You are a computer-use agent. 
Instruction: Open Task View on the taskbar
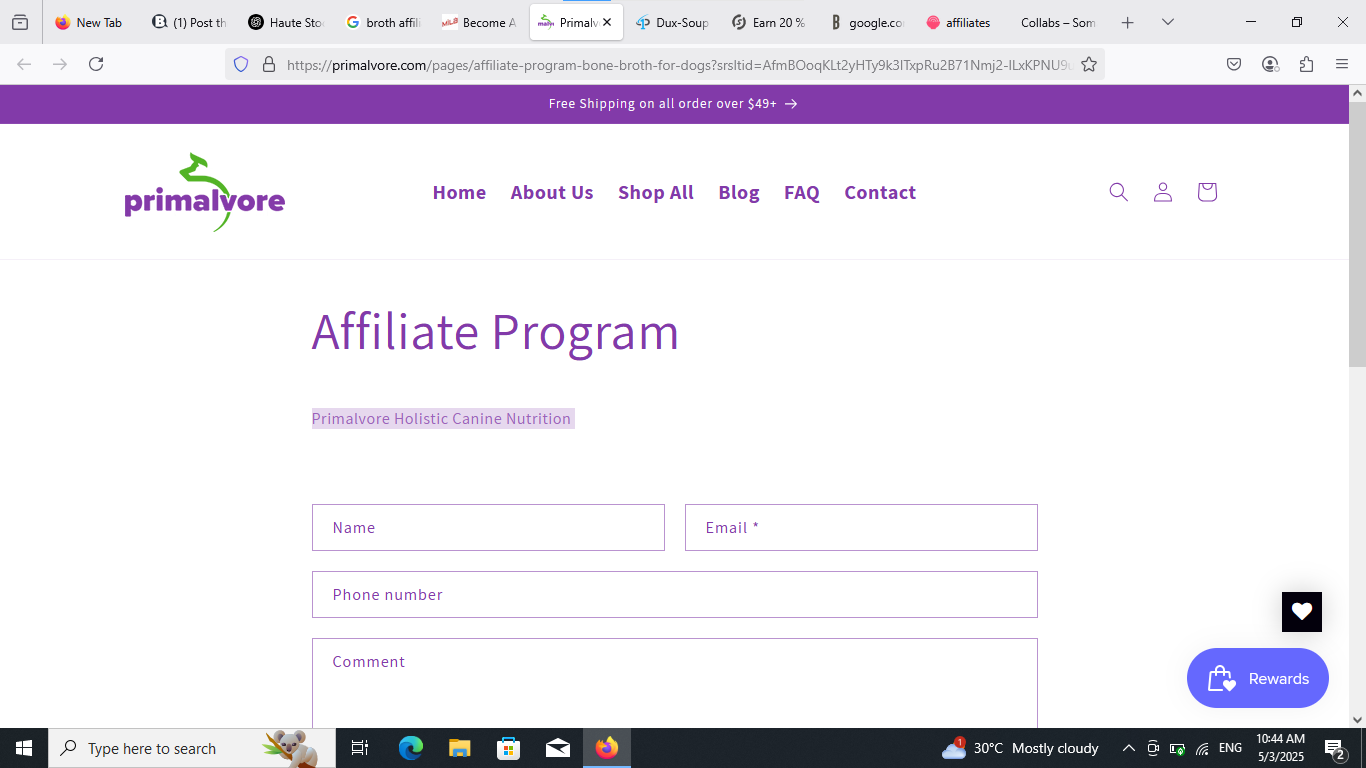click(360, 748)
